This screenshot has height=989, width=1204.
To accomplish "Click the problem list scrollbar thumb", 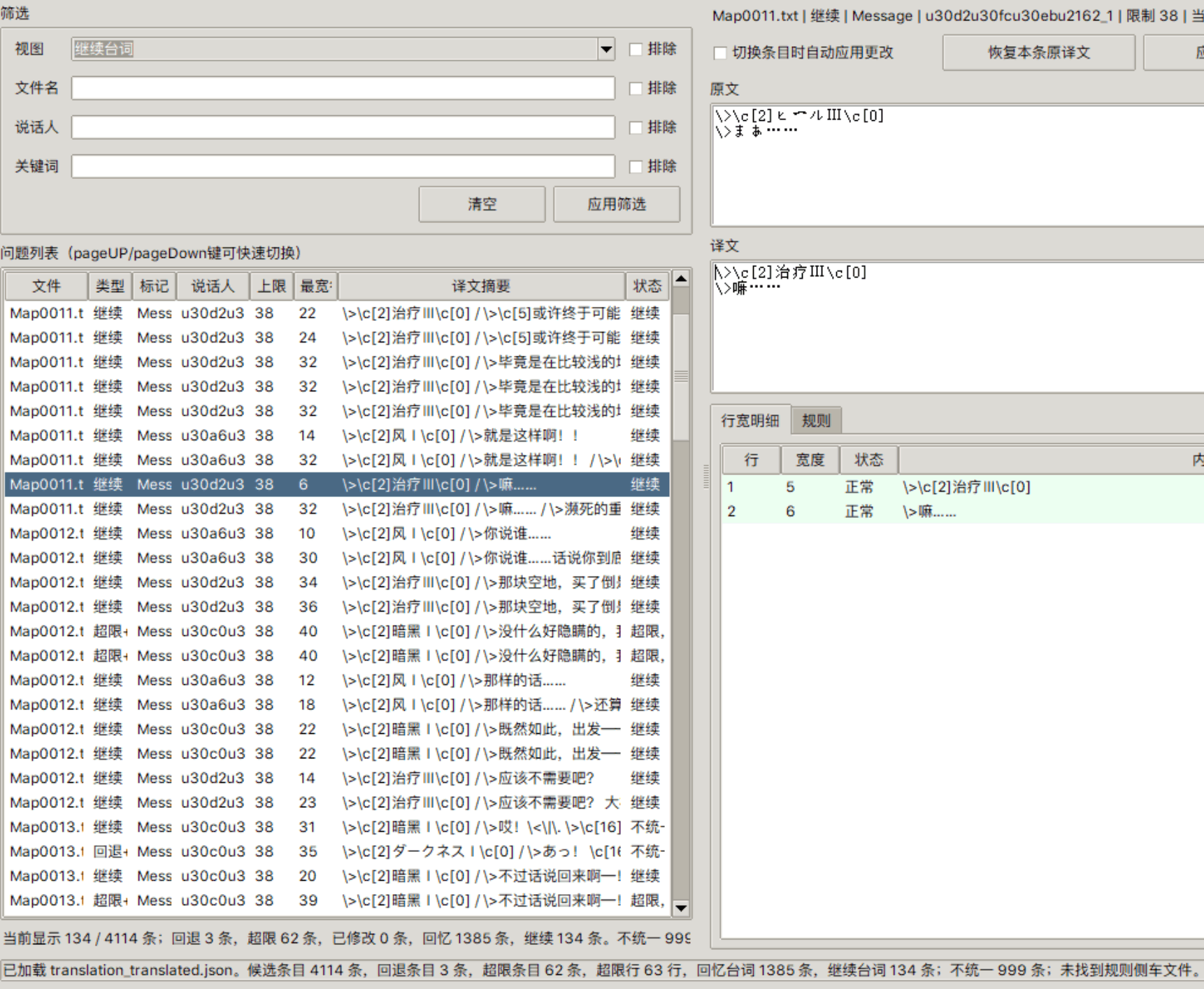I will (681, 376).
